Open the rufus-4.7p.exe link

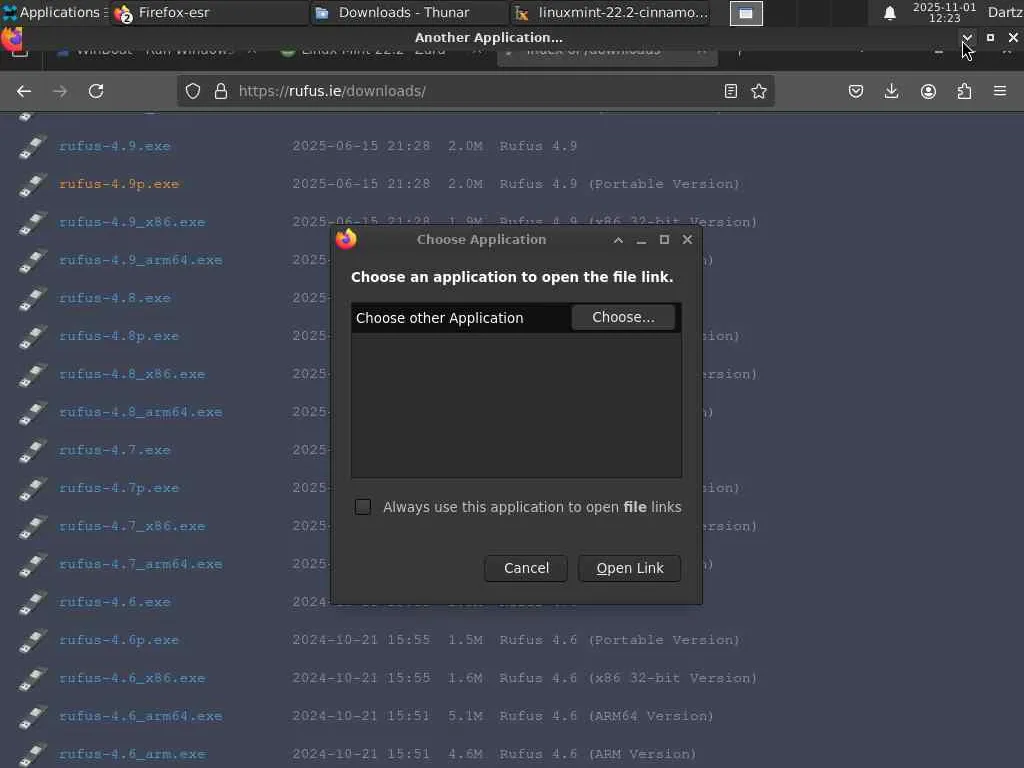tap(119, 488)
